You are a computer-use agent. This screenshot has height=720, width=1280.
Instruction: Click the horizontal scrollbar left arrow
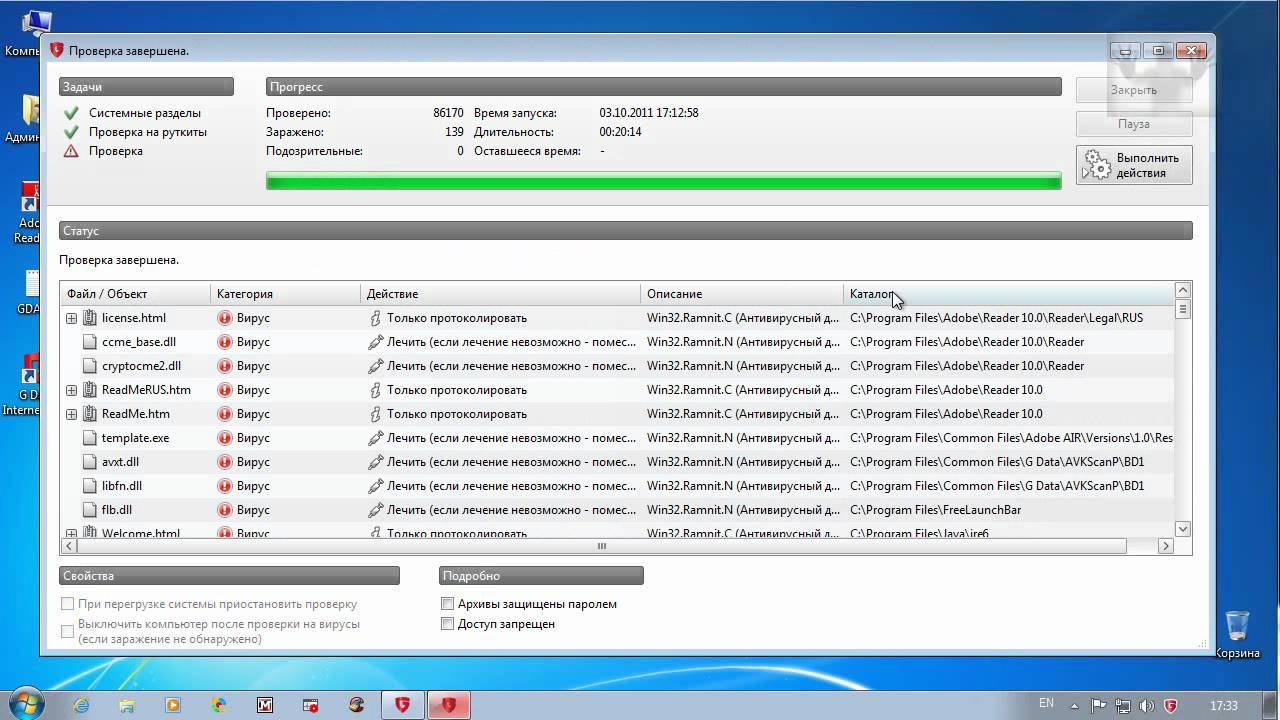click(70, 546)
